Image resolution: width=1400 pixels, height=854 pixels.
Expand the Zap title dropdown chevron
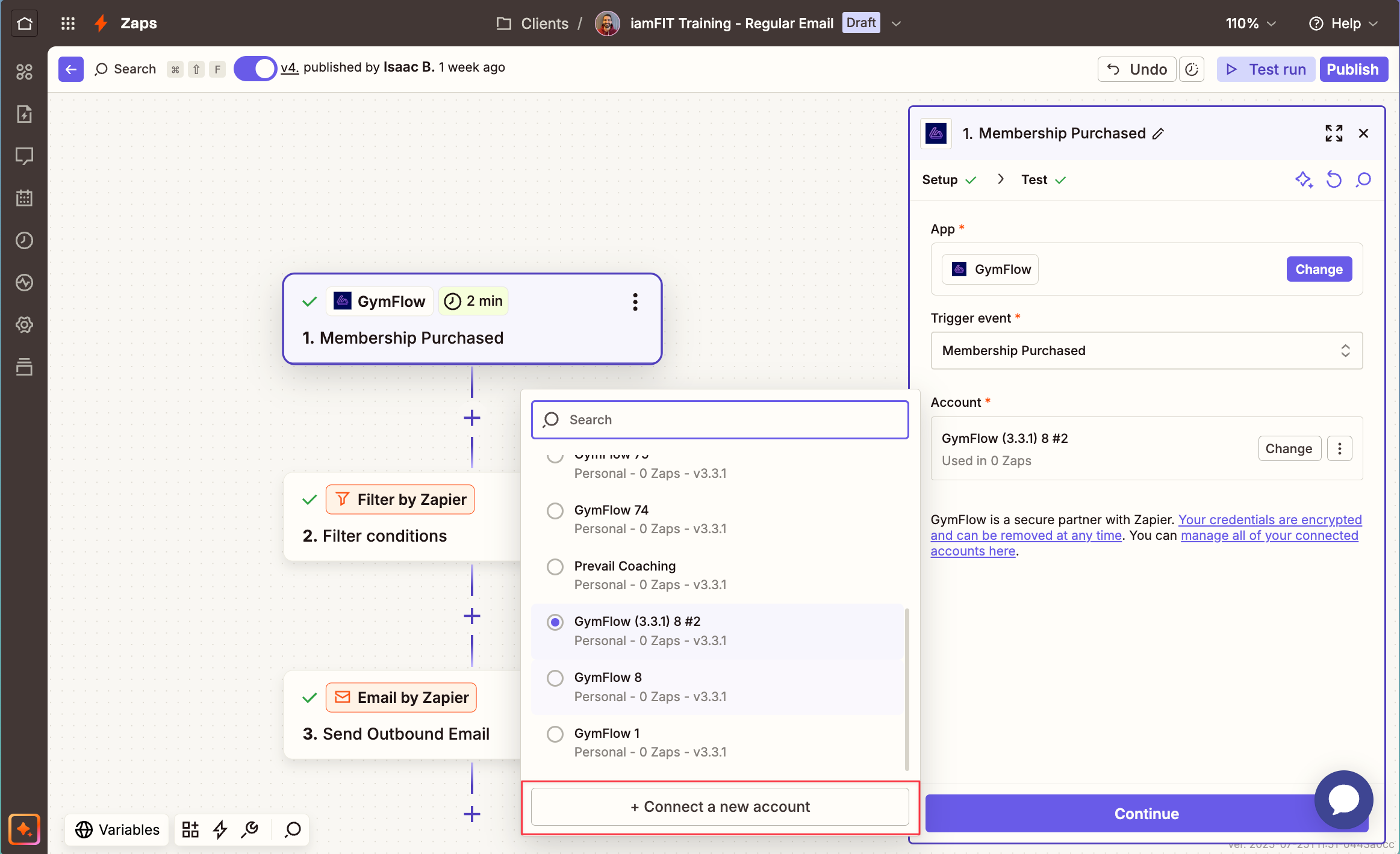click(896, 23)
